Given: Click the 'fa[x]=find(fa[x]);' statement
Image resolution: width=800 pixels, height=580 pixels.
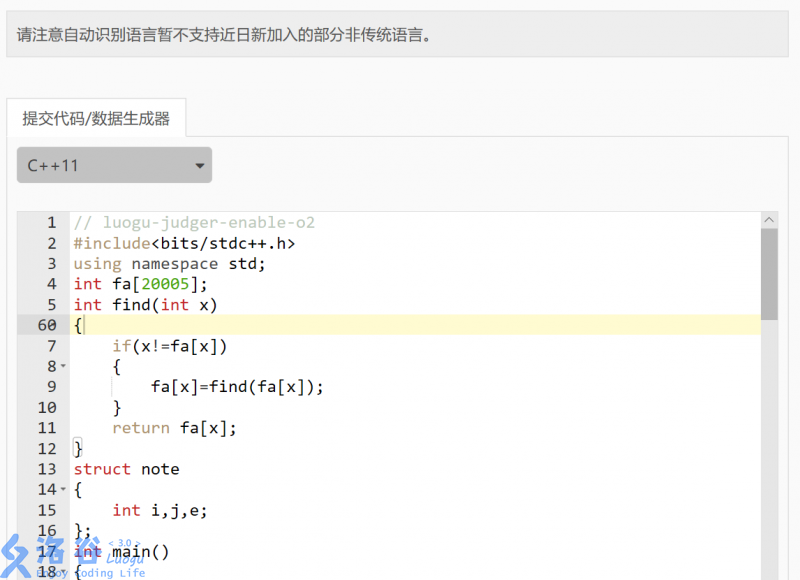Looking at the screenshot, I should pyautogui.click(x=237, y=387).
